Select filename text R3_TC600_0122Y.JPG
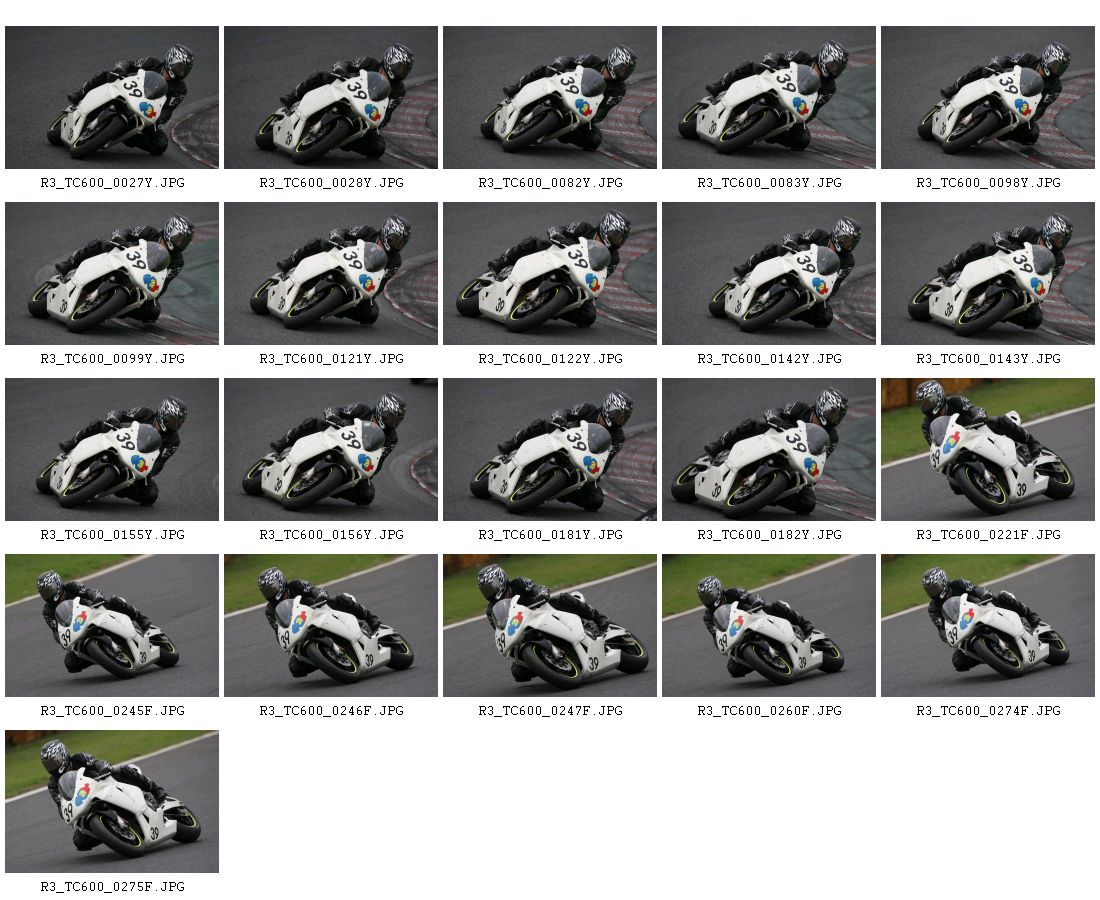Viewport: 1100px width, 900px height. click(550, 359)
